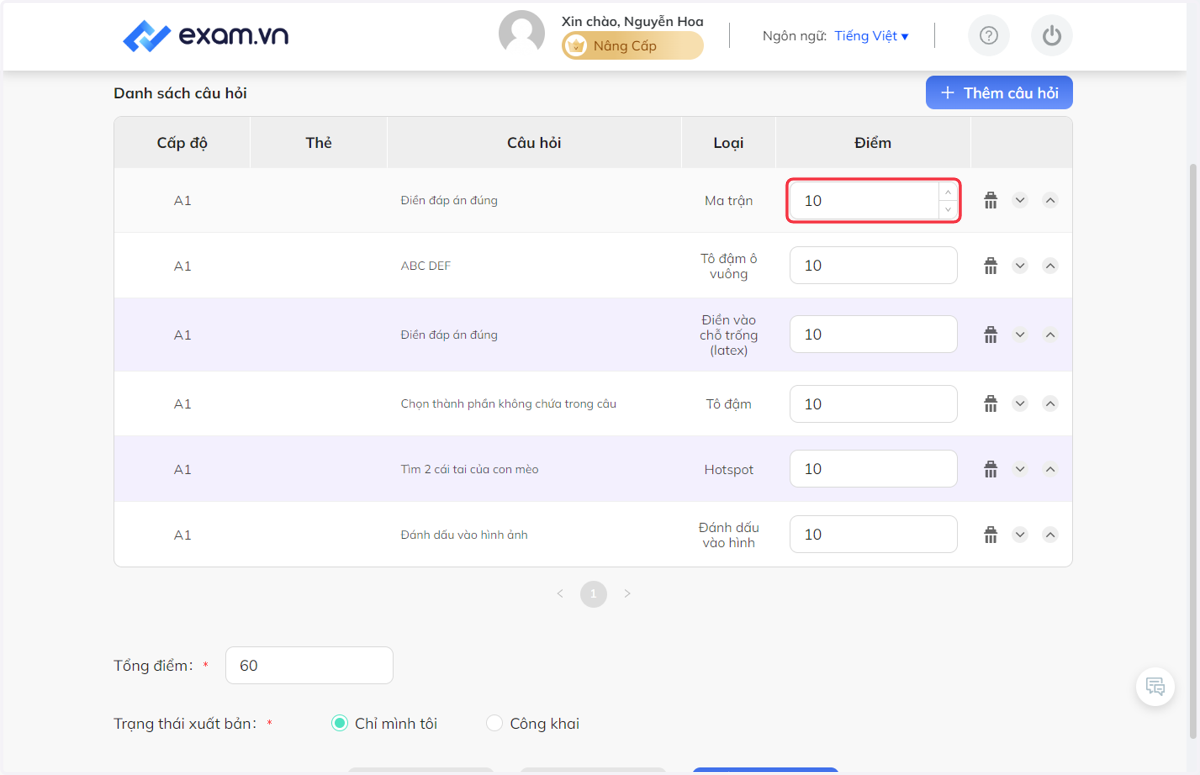This screenshot has width=1200, height=775.
Task: Move the Hotspot question up
Action: tap(1050, 468)
